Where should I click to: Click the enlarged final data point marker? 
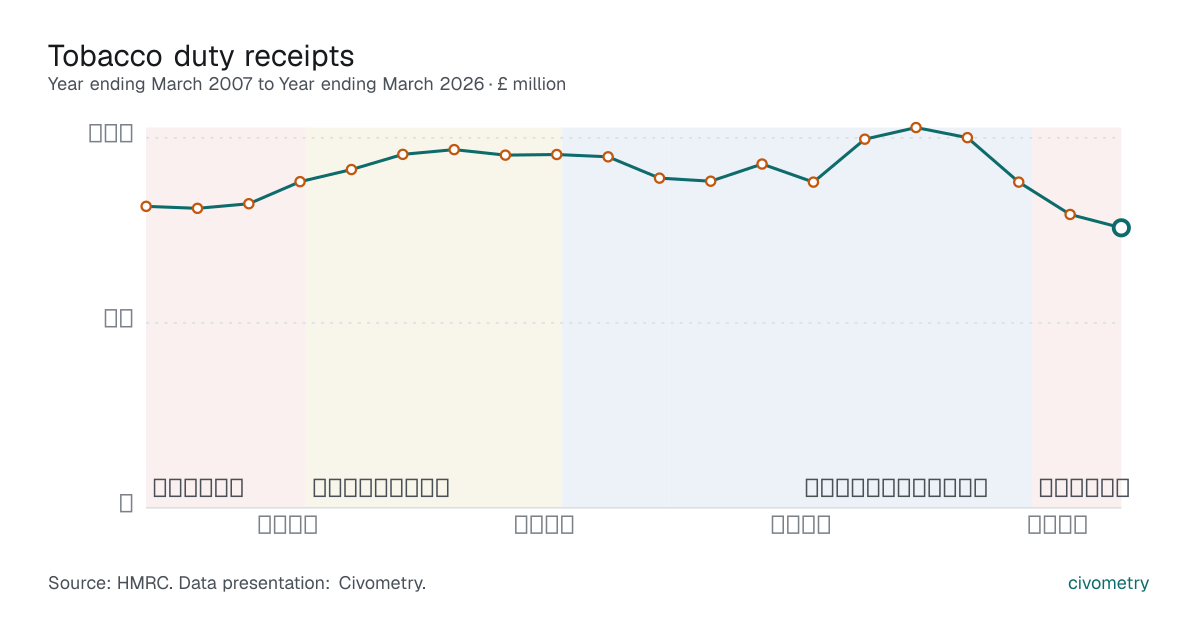[1121, 228]
